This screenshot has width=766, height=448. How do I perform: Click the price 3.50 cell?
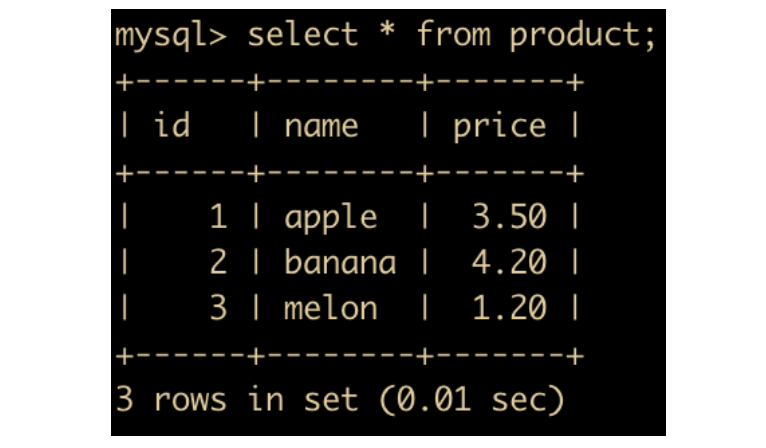tap(509, 216)
